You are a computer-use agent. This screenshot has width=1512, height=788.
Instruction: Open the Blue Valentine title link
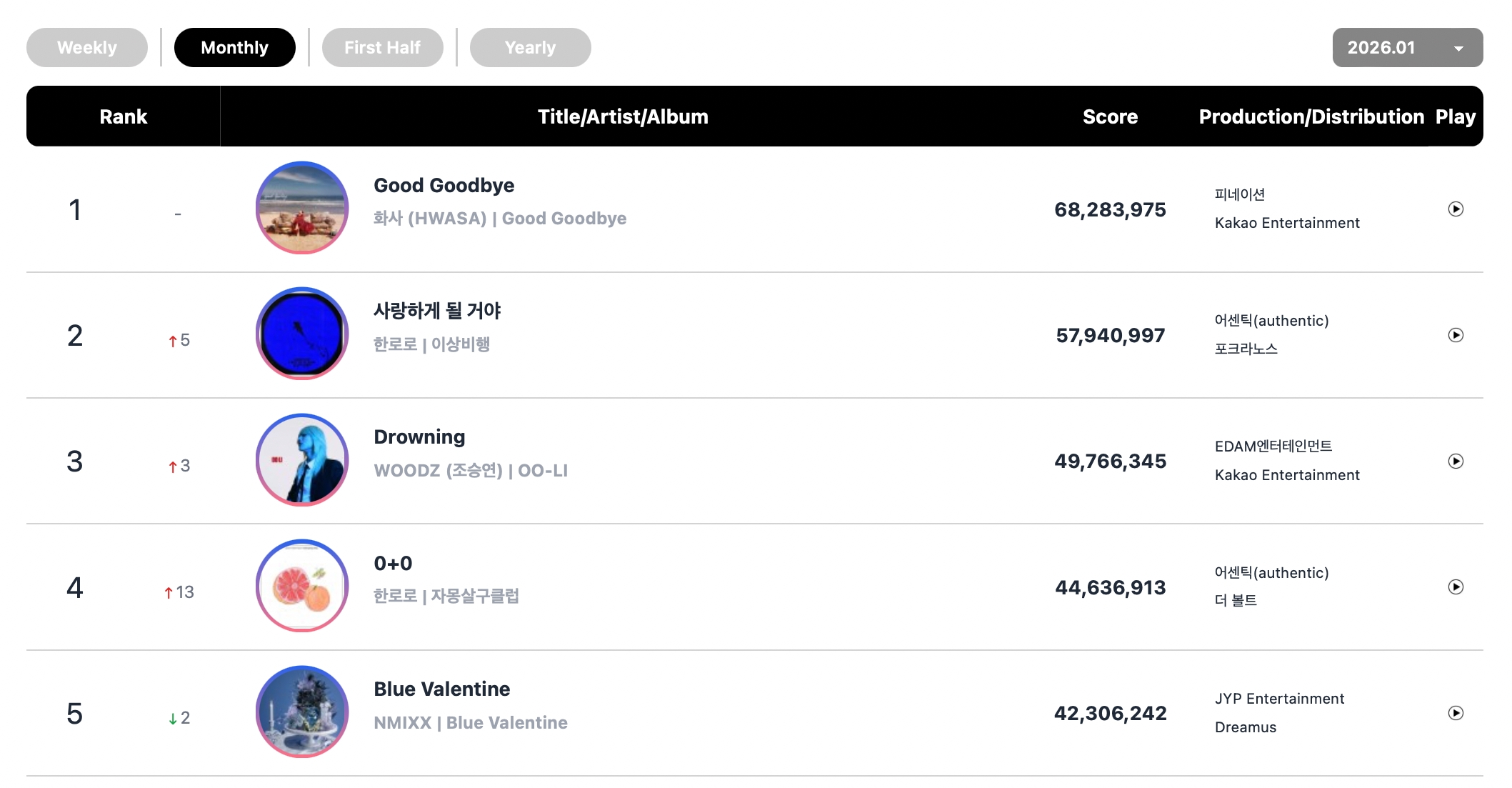[441, 689]
